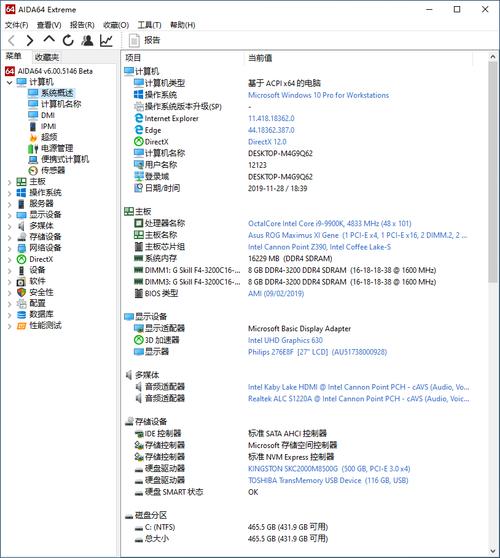Click the 3D 加速器 icon
Screen dimensions: 500x558
tap(138, 340)
